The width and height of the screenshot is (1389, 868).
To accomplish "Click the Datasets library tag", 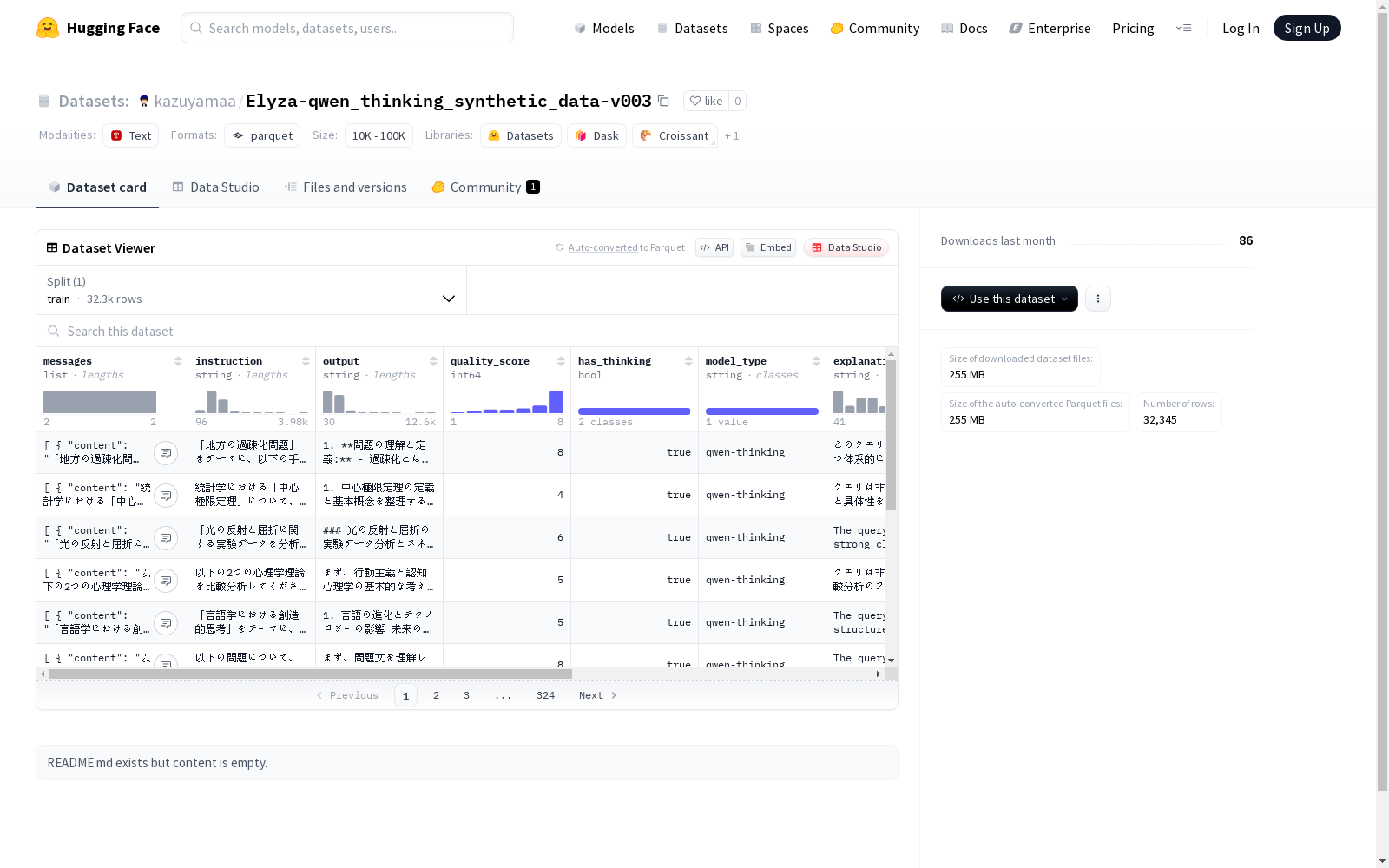I will point(521,135).
